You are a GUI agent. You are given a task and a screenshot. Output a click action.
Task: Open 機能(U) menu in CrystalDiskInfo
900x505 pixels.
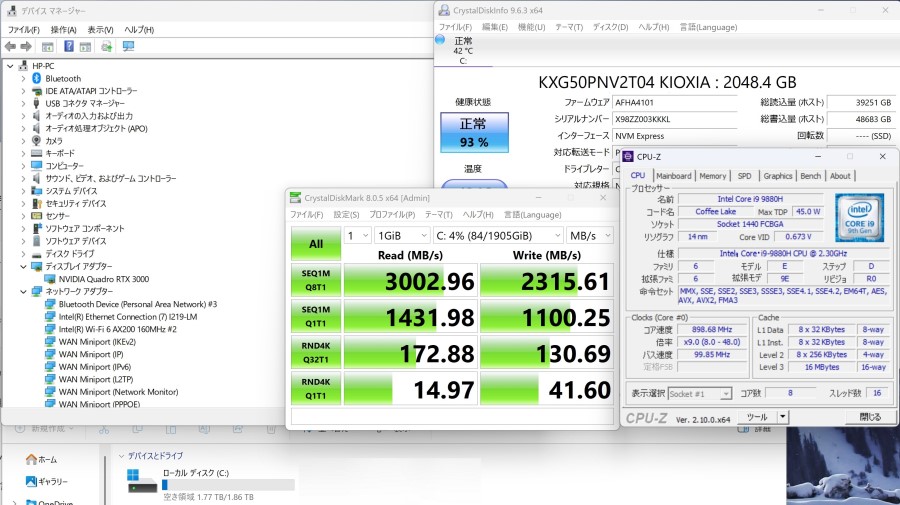tap(532, 27)
